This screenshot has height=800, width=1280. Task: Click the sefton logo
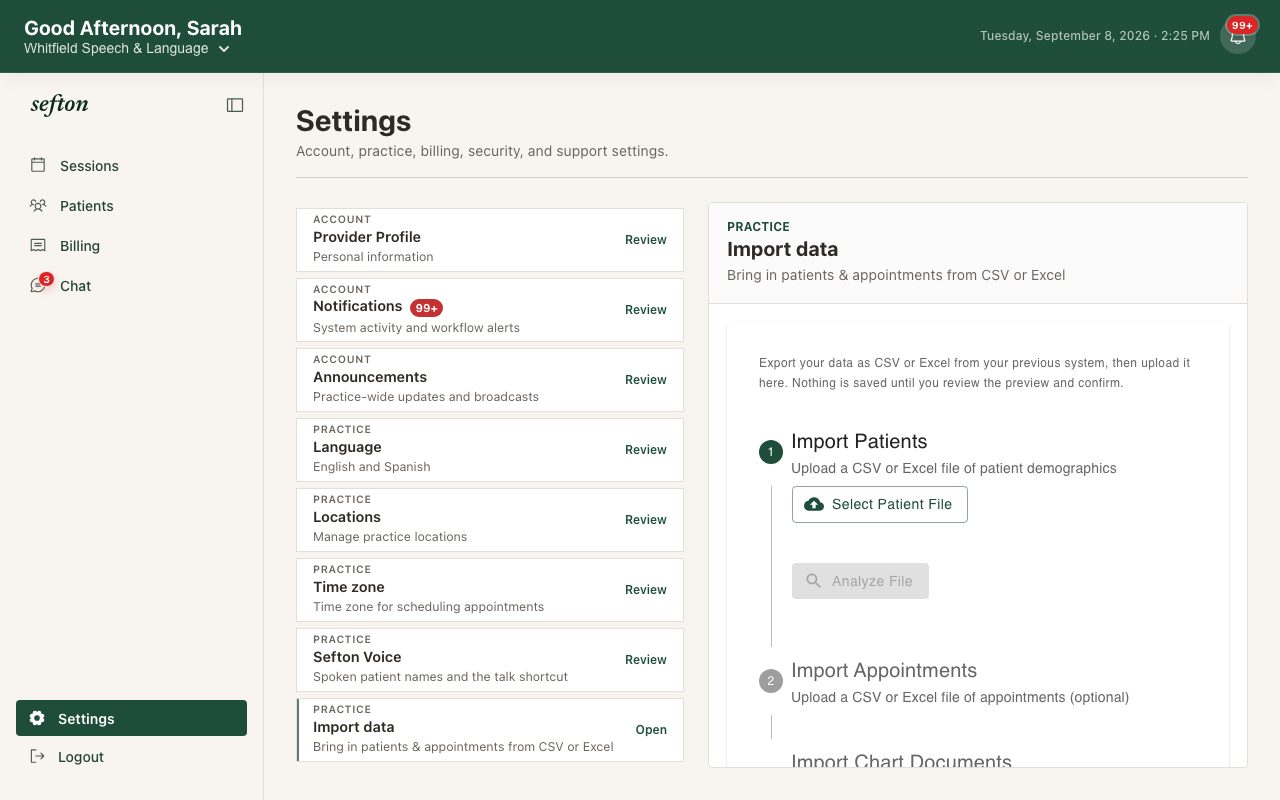point(59,104)
